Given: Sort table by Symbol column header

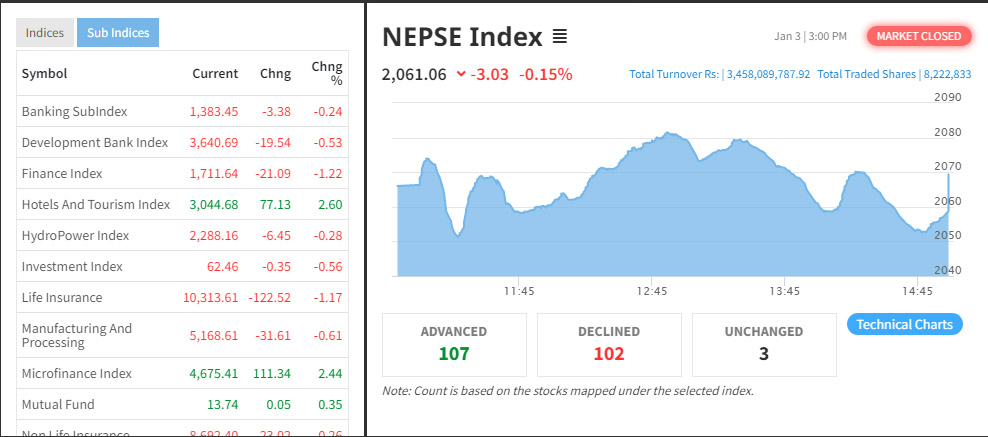Looking at the screenshot, I should pos(44,73).
